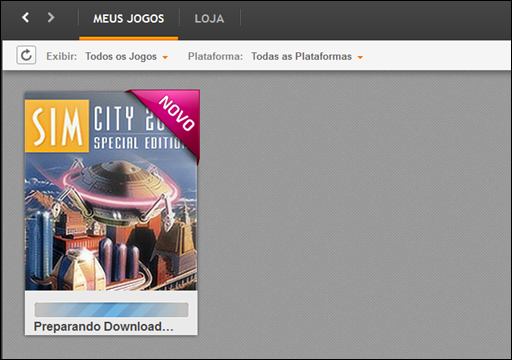Click the Plataforma label
This screenshot has width=512, height=360.
pos(215,56)
